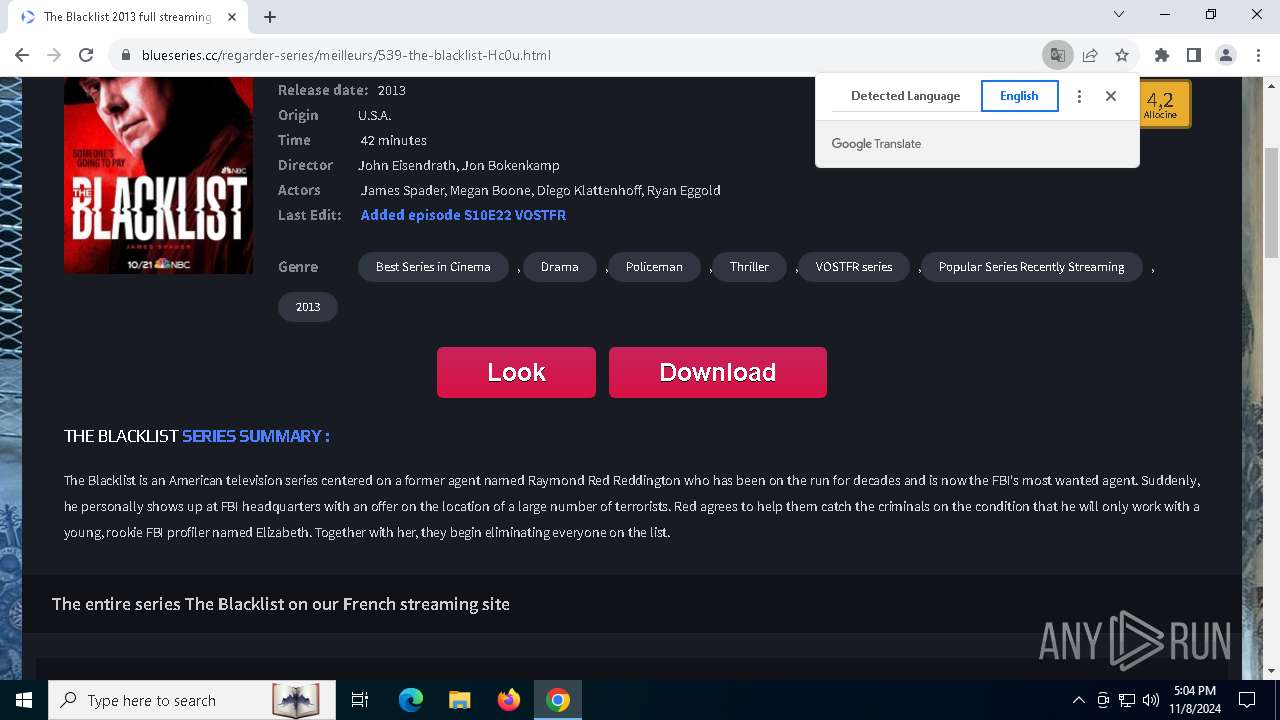Select the Best Series in Cinema genre
Screen dimensions: 1280x720
(433, 267)
